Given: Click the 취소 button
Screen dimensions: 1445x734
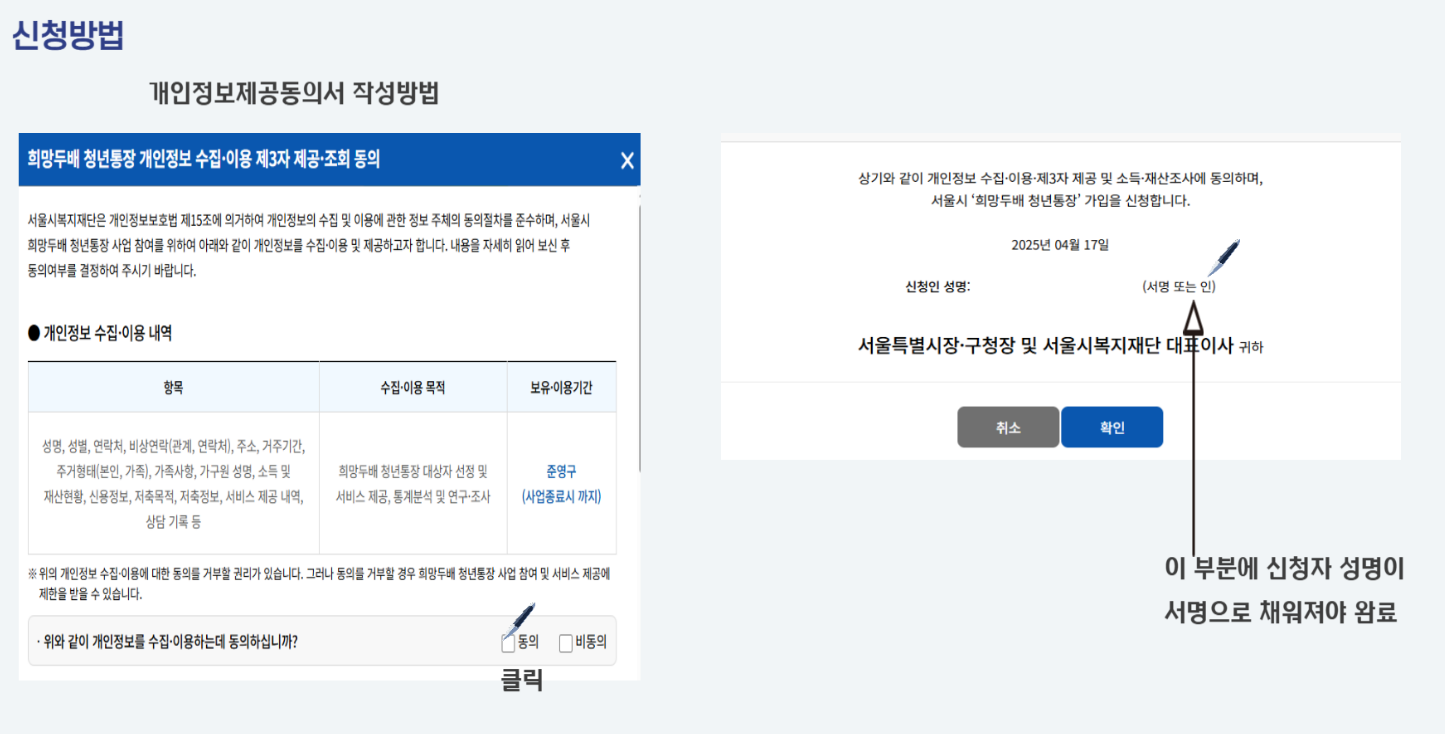Looking at the screenshot, I should pyautogui.click(x=1007, y=427).
